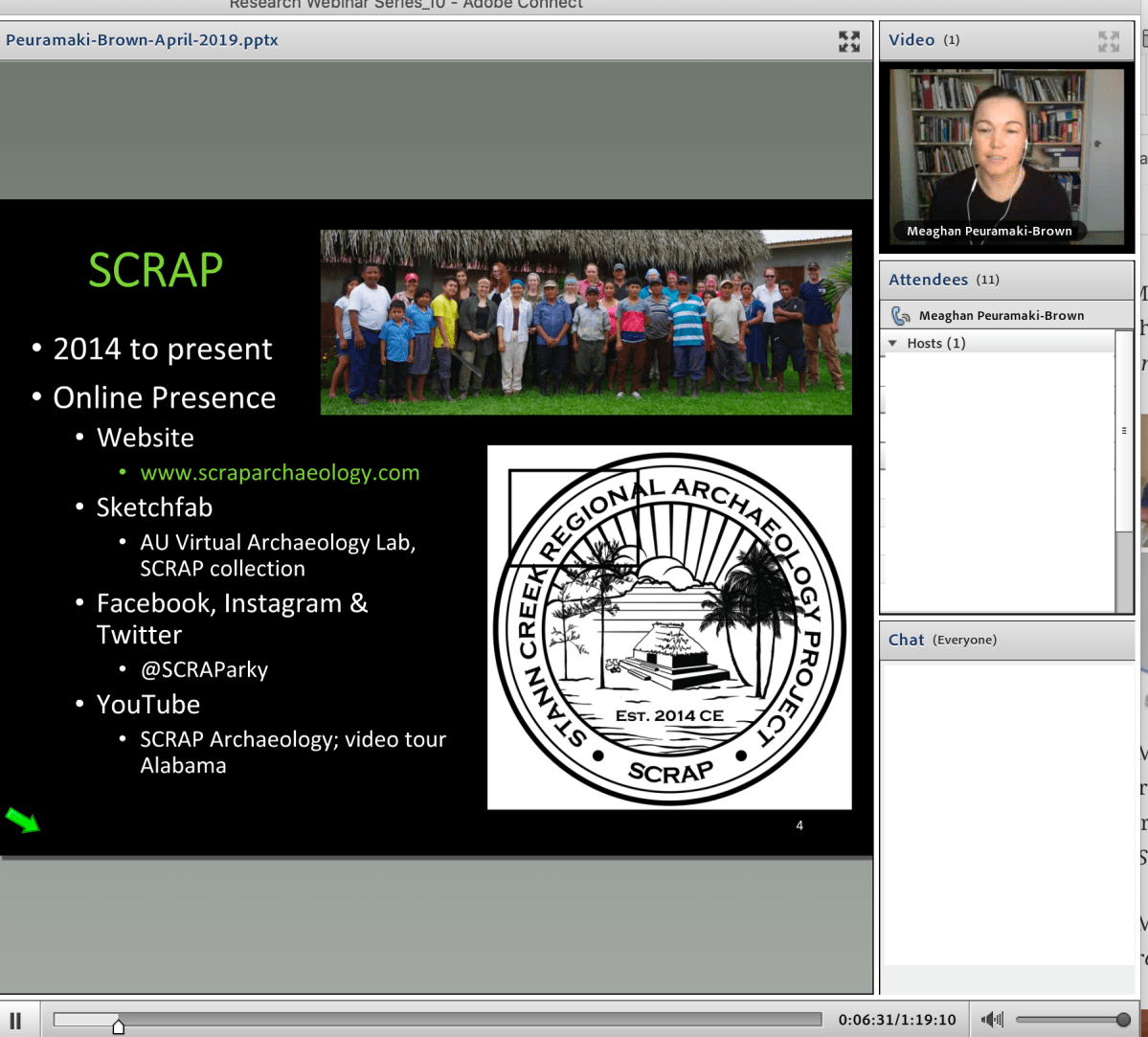
Task: Click the Video pod fullscreen icon
Action: 1108,41
